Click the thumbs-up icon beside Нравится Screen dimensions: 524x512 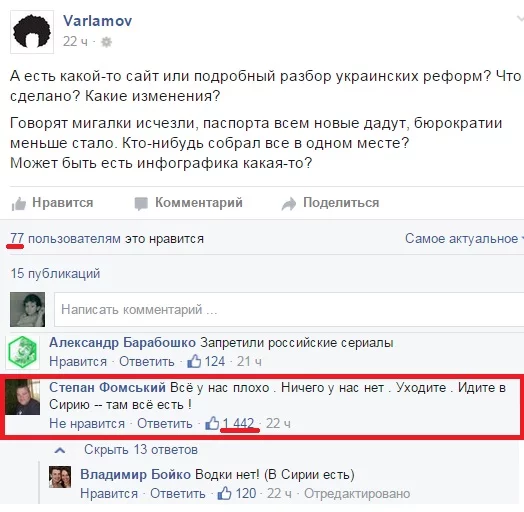[x=19, y=204]
